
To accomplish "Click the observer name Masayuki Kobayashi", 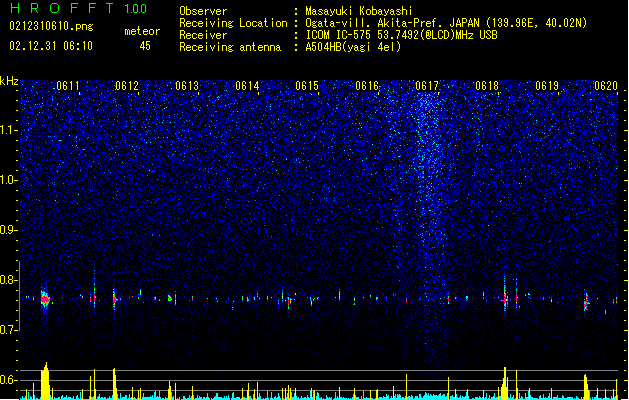I will tap(359, 11).
